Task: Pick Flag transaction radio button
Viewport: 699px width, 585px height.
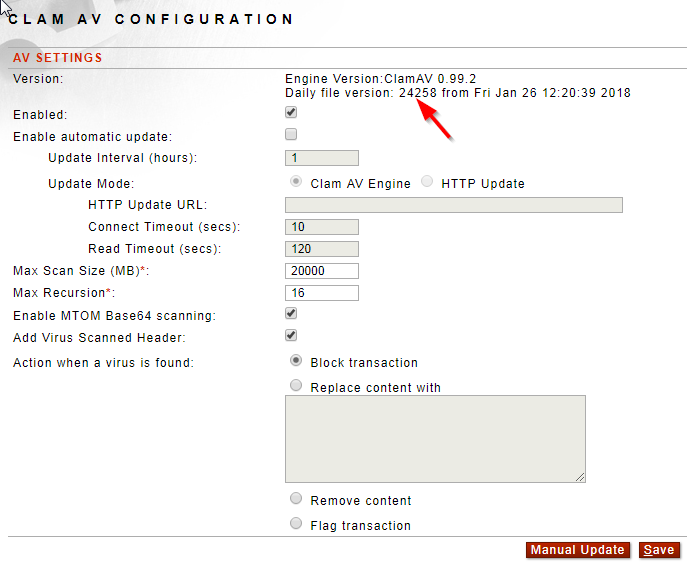Action: point(296,523)
